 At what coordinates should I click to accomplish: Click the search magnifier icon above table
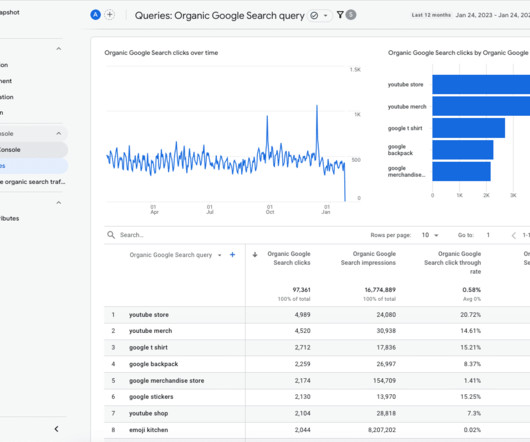[x=111, y=235]
